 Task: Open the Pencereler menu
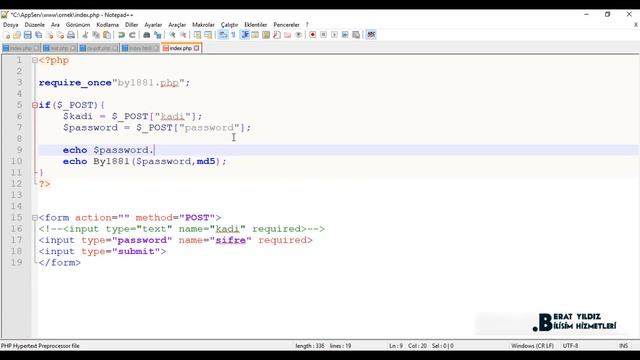pyautogui.click(x=287, y=25)
